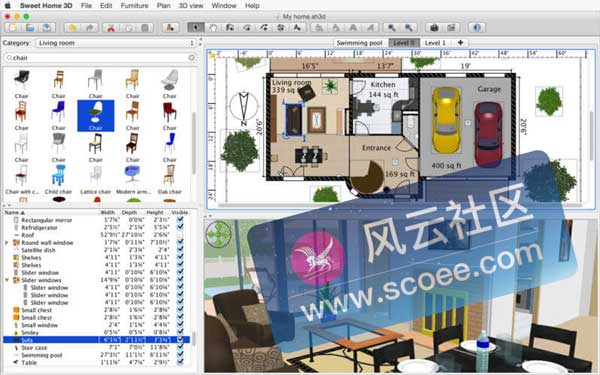Toggle Visible checkbox for Stair case
Screen dimensions: 600x375
(180, 347)
